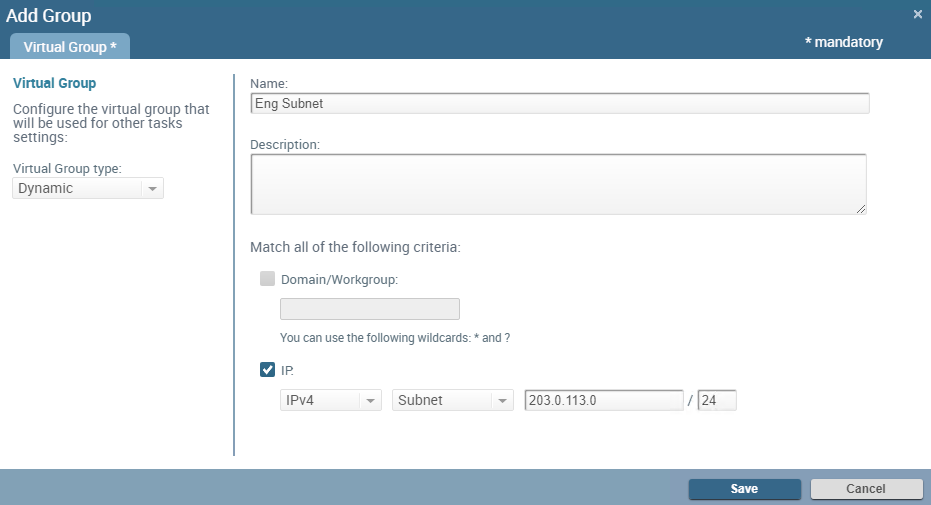
Task: Save the new group
Action: pos(744,489)
